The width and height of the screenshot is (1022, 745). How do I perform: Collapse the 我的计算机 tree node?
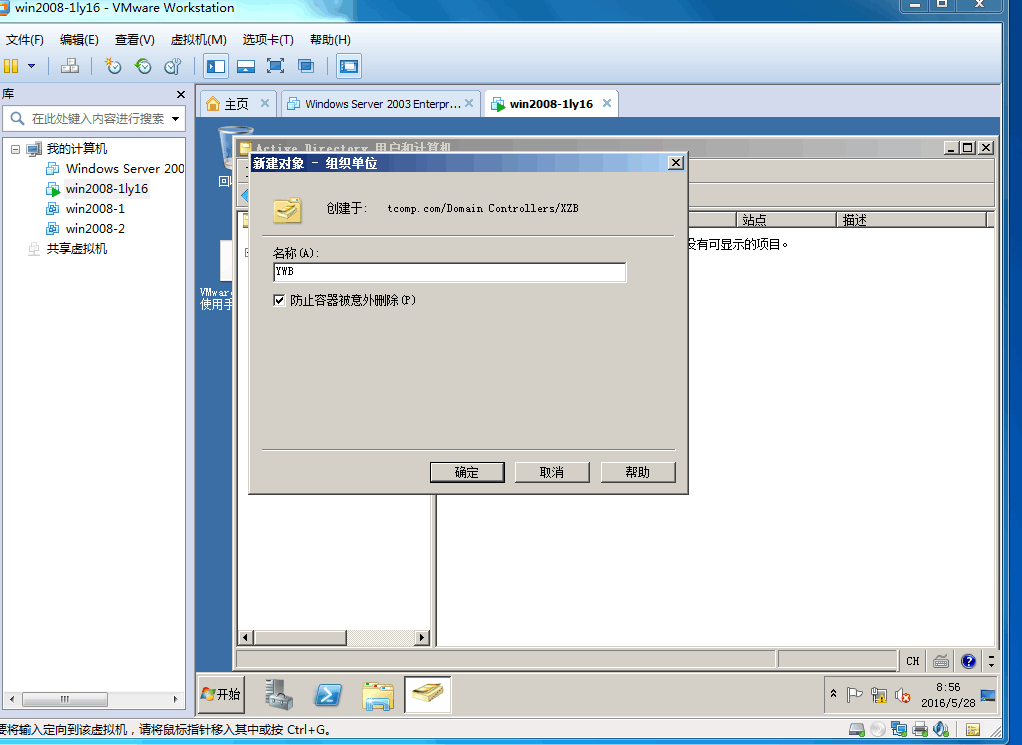[15, 149]
